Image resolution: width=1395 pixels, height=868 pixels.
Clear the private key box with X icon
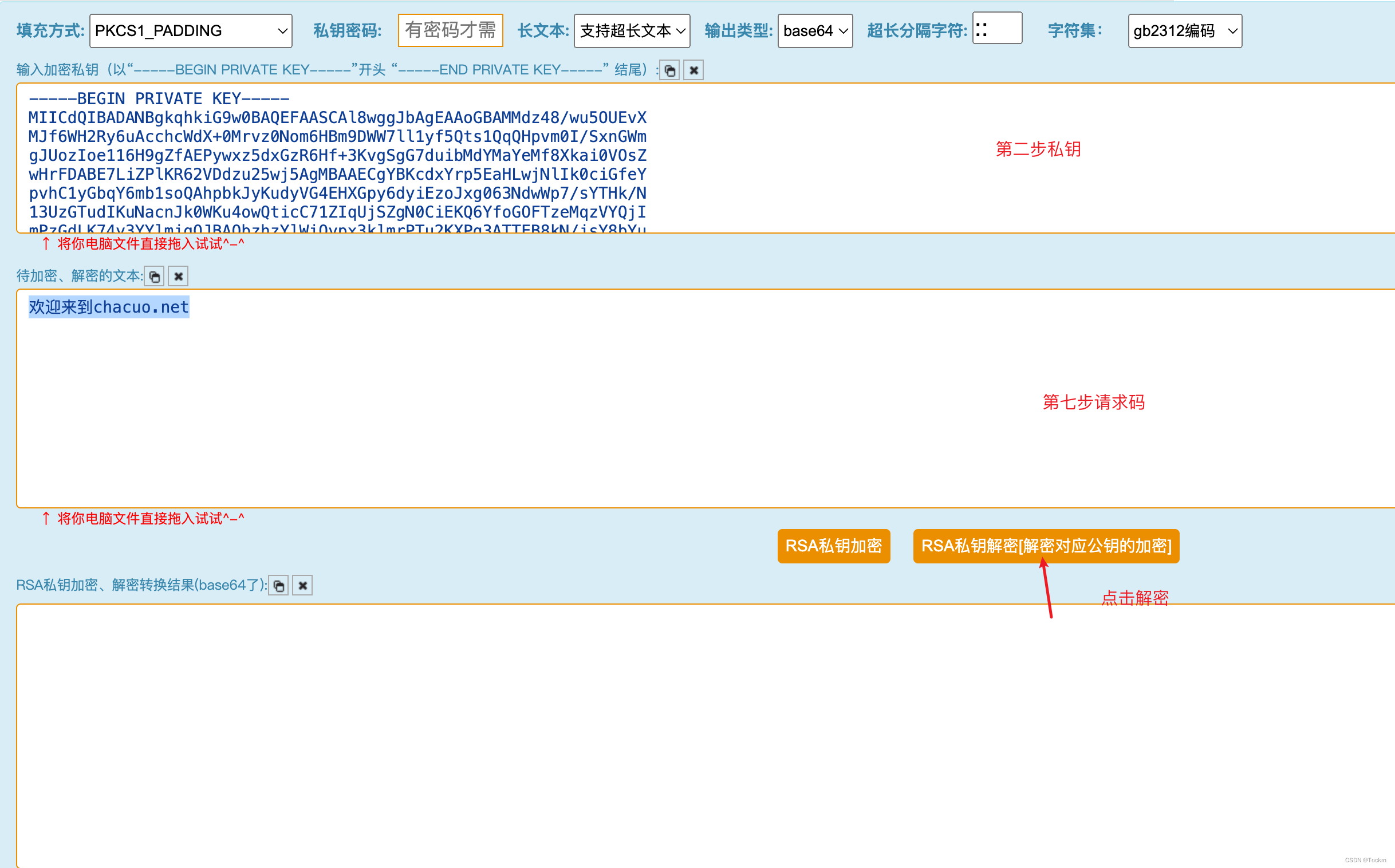[x=693, y=70]
